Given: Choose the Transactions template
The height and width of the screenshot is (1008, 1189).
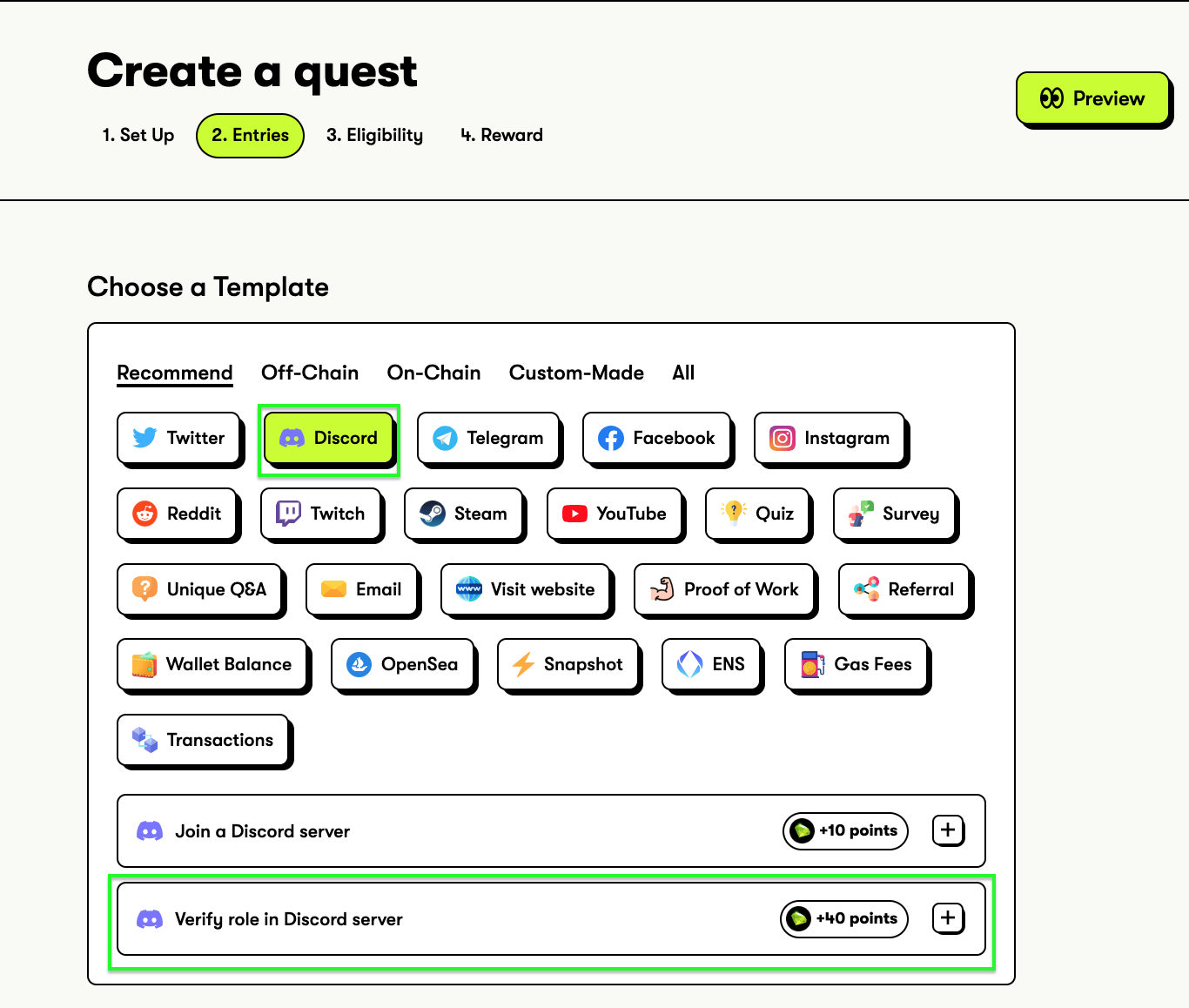Looking at the screenshot, I should tap(204, 740).
